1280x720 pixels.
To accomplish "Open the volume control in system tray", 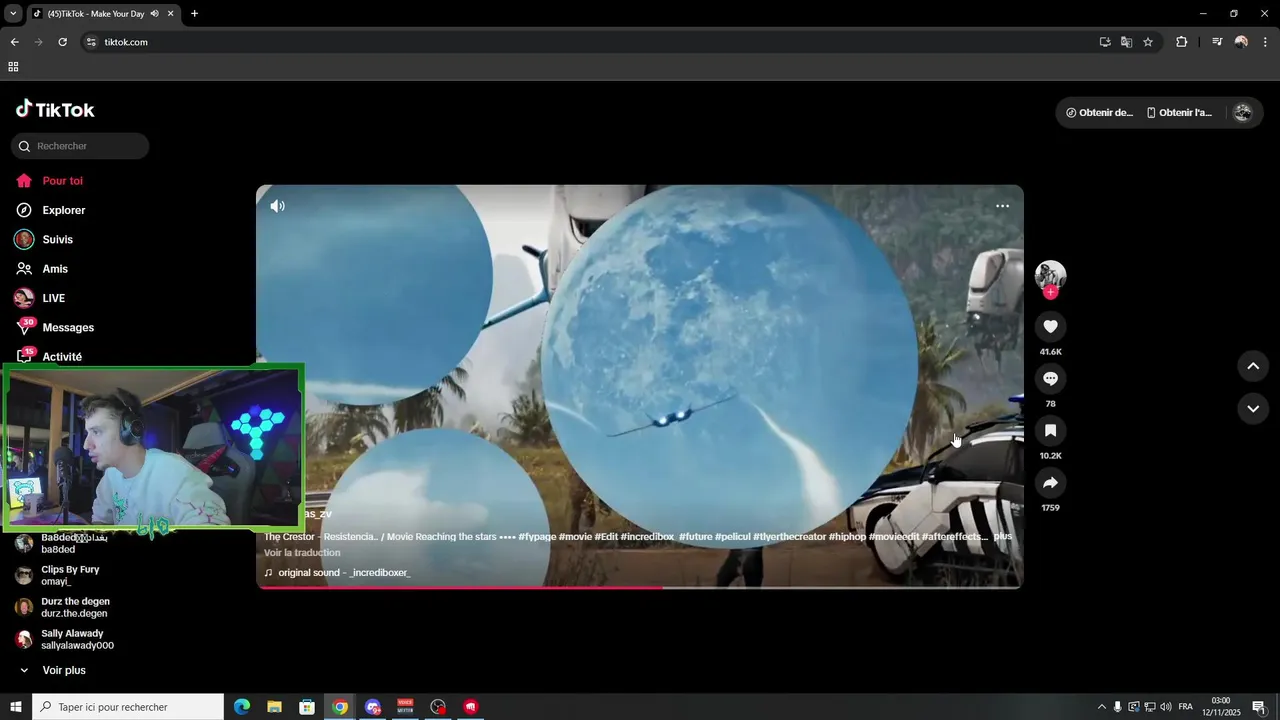I will click(x=1166, y=707).
